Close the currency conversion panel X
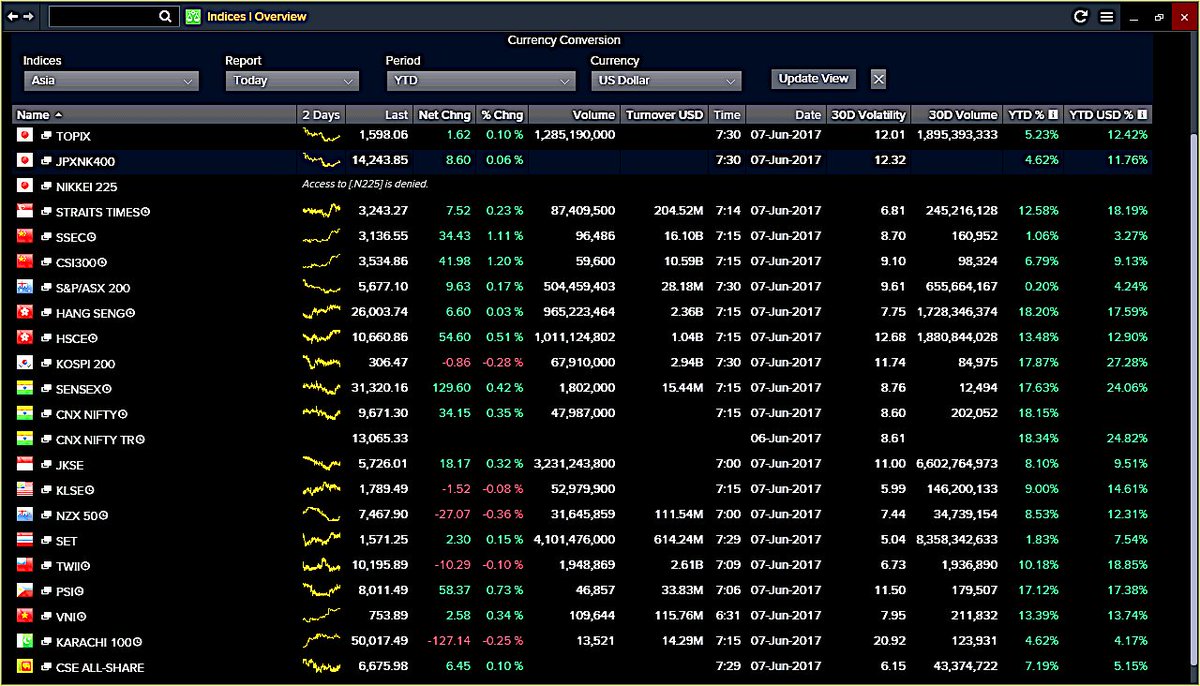 click(878, 79)
